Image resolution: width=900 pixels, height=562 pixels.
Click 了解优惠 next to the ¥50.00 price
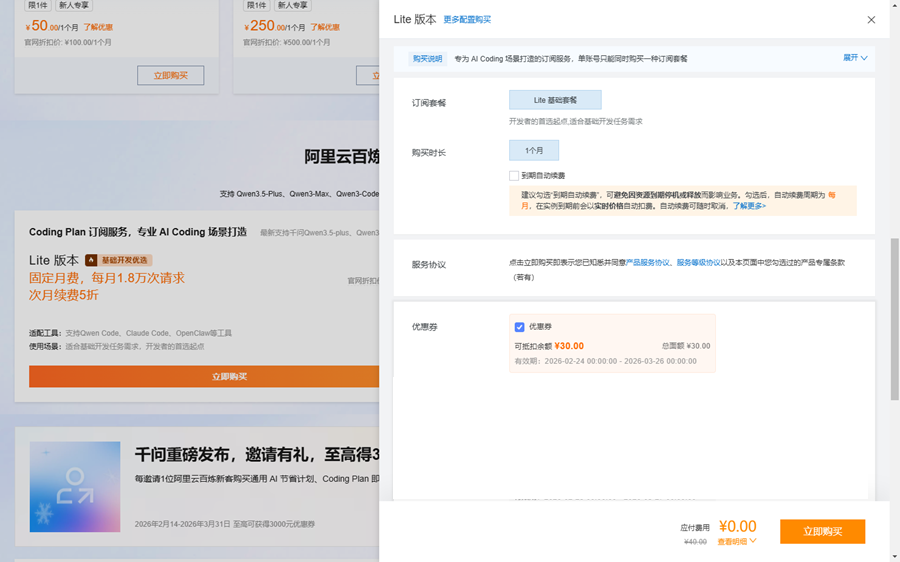click(98, 28)
